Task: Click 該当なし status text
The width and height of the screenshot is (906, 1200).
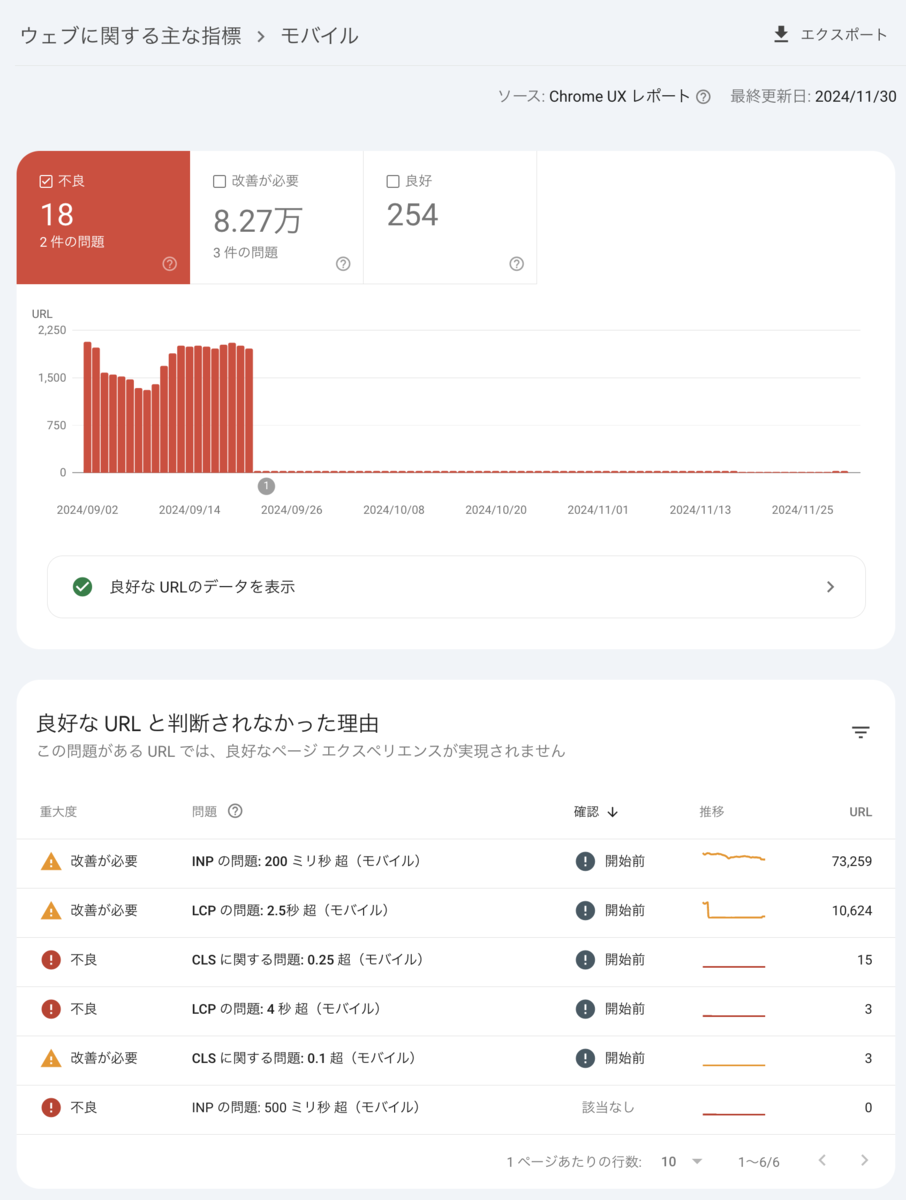Action: click(608, 1107)
